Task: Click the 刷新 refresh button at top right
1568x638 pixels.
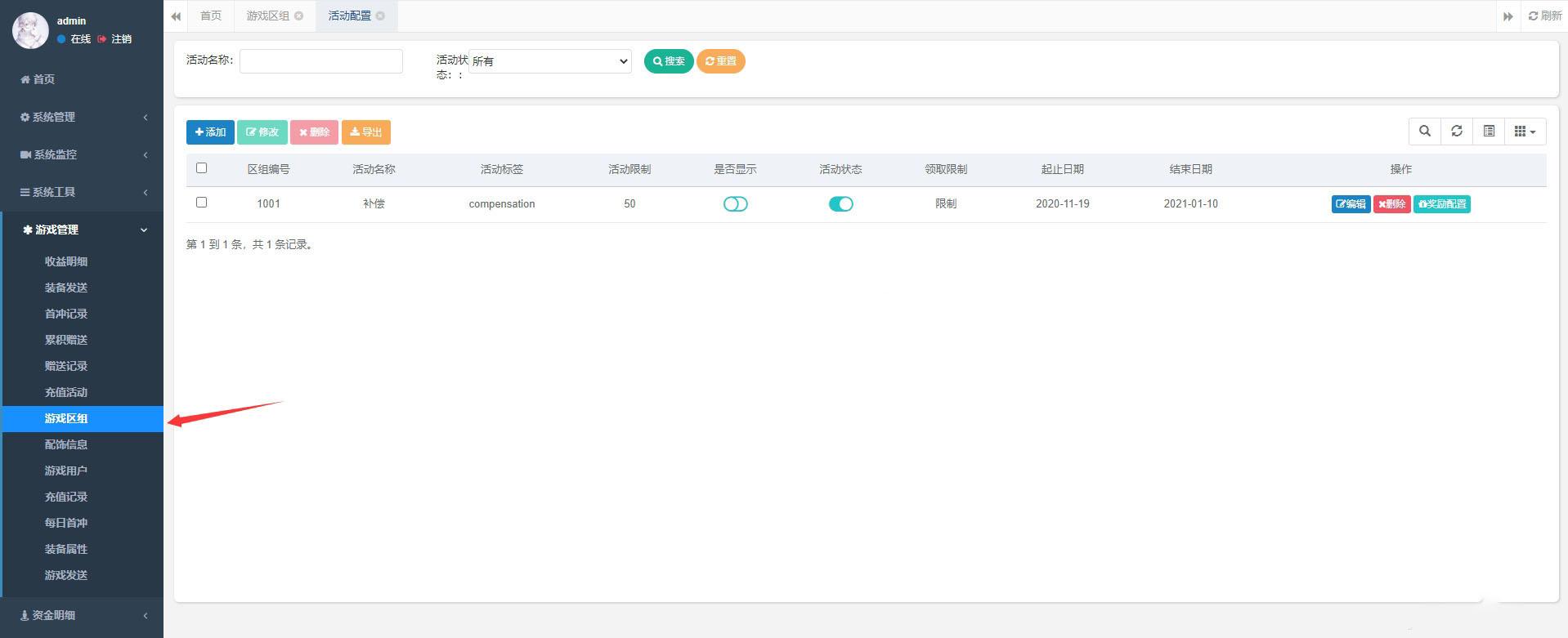Action: click(x=1544, y=16)
